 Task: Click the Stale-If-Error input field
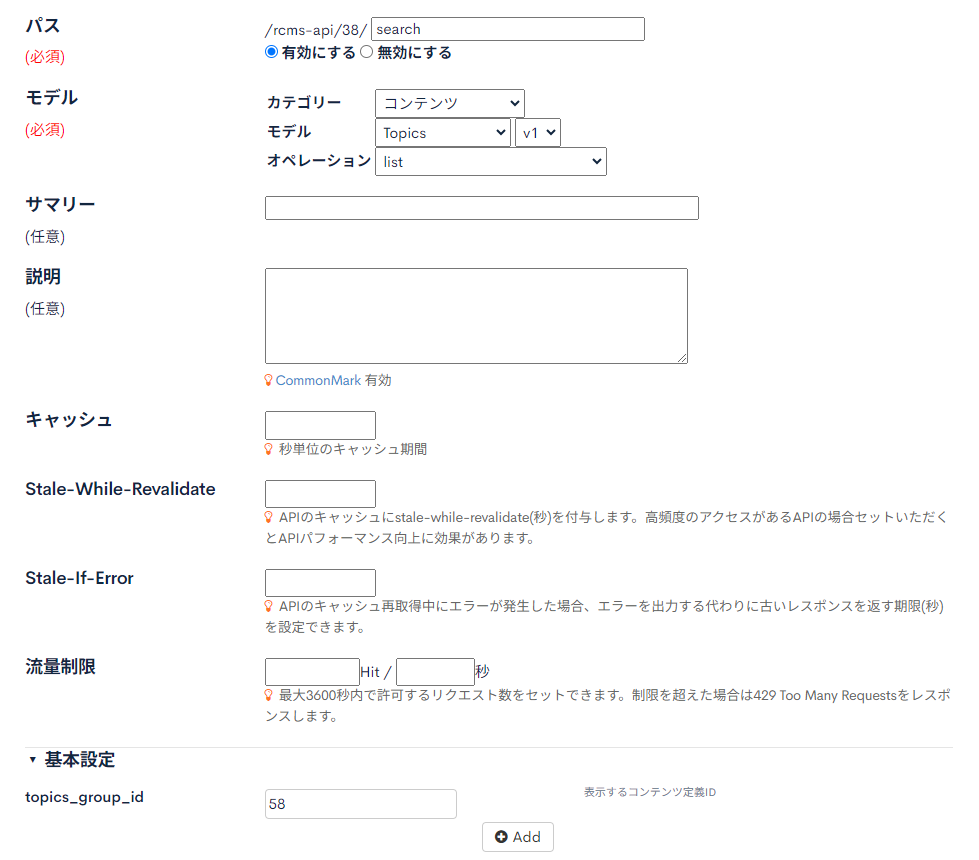click(x=320, y=583)
